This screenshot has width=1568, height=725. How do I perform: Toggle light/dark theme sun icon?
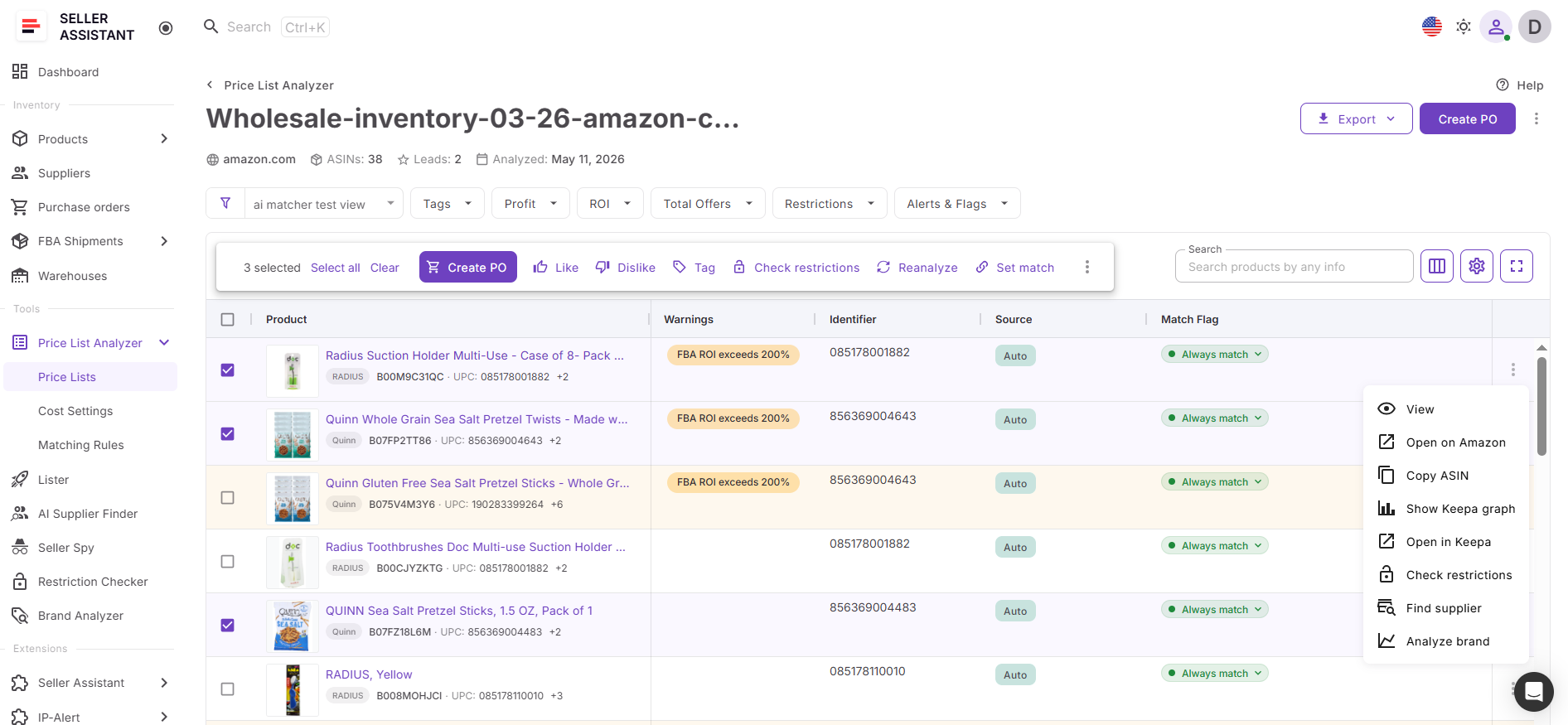[1464, 27]
